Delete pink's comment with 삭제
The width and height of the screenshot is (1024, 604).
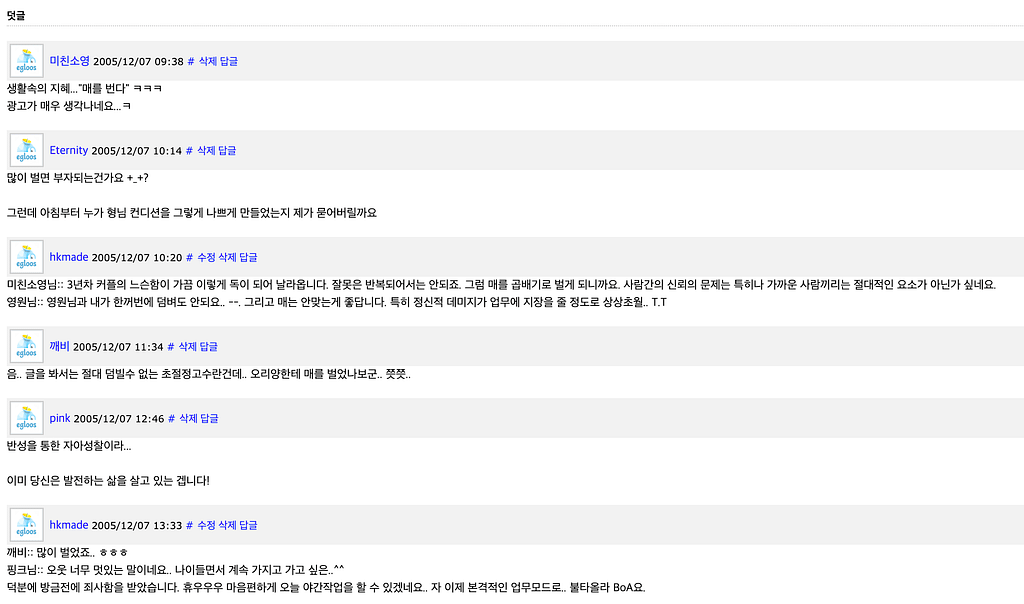188,418
